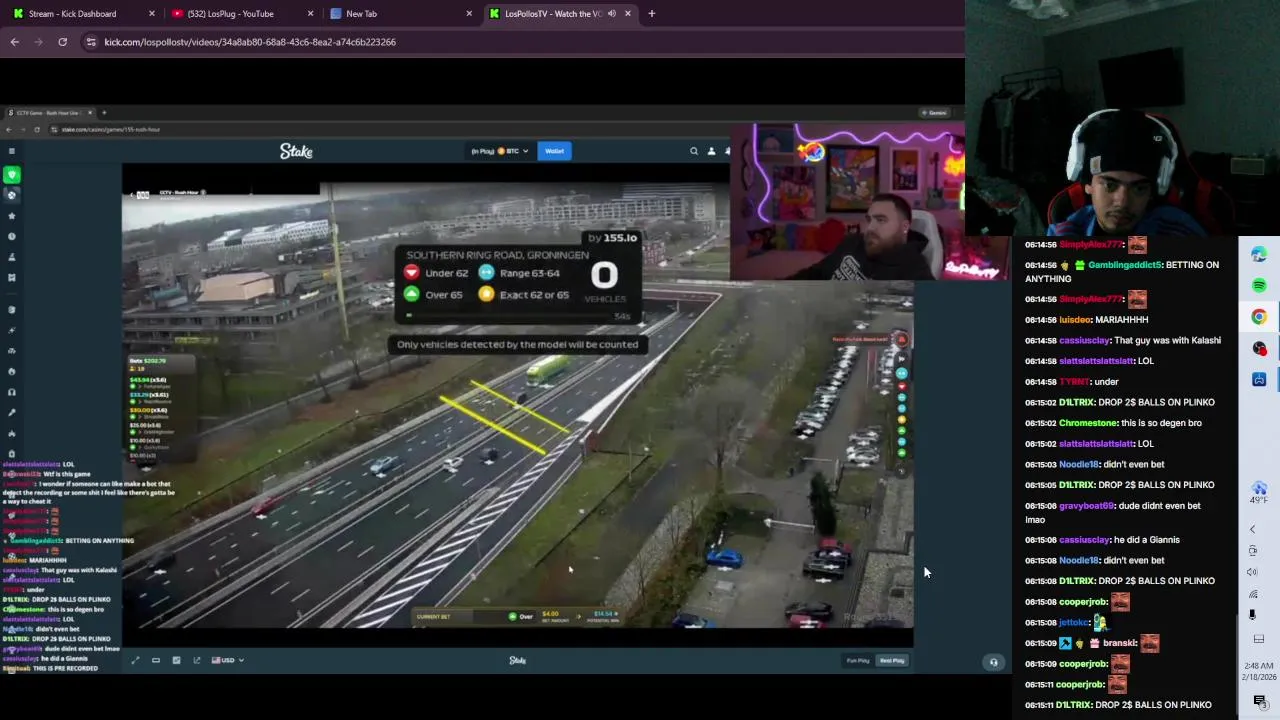Toggle Fun Play mode
This screenshot has height=720, width=1280.
(x=858, y=661)
